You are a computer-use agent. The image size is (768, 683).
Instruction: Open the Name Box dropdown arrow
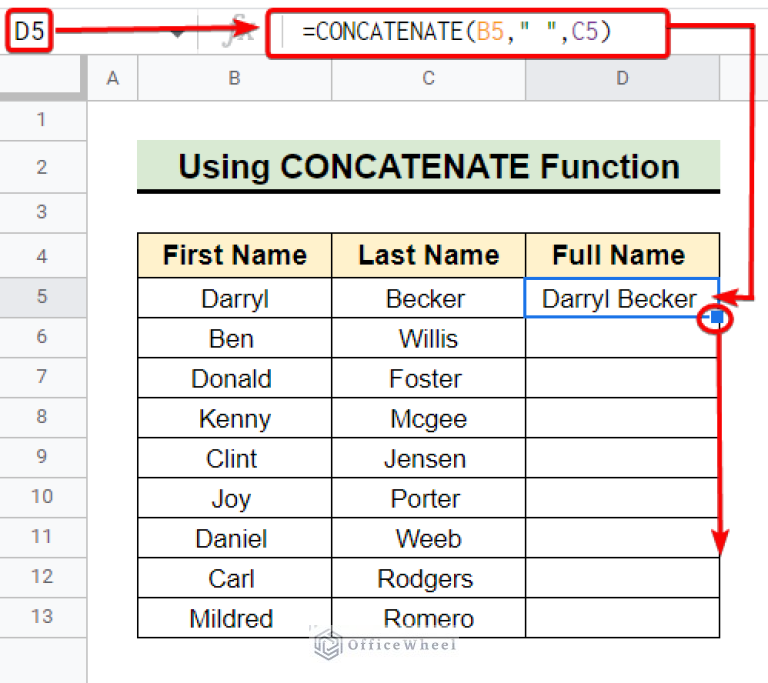pyautogui.click(x=178, y=32)
